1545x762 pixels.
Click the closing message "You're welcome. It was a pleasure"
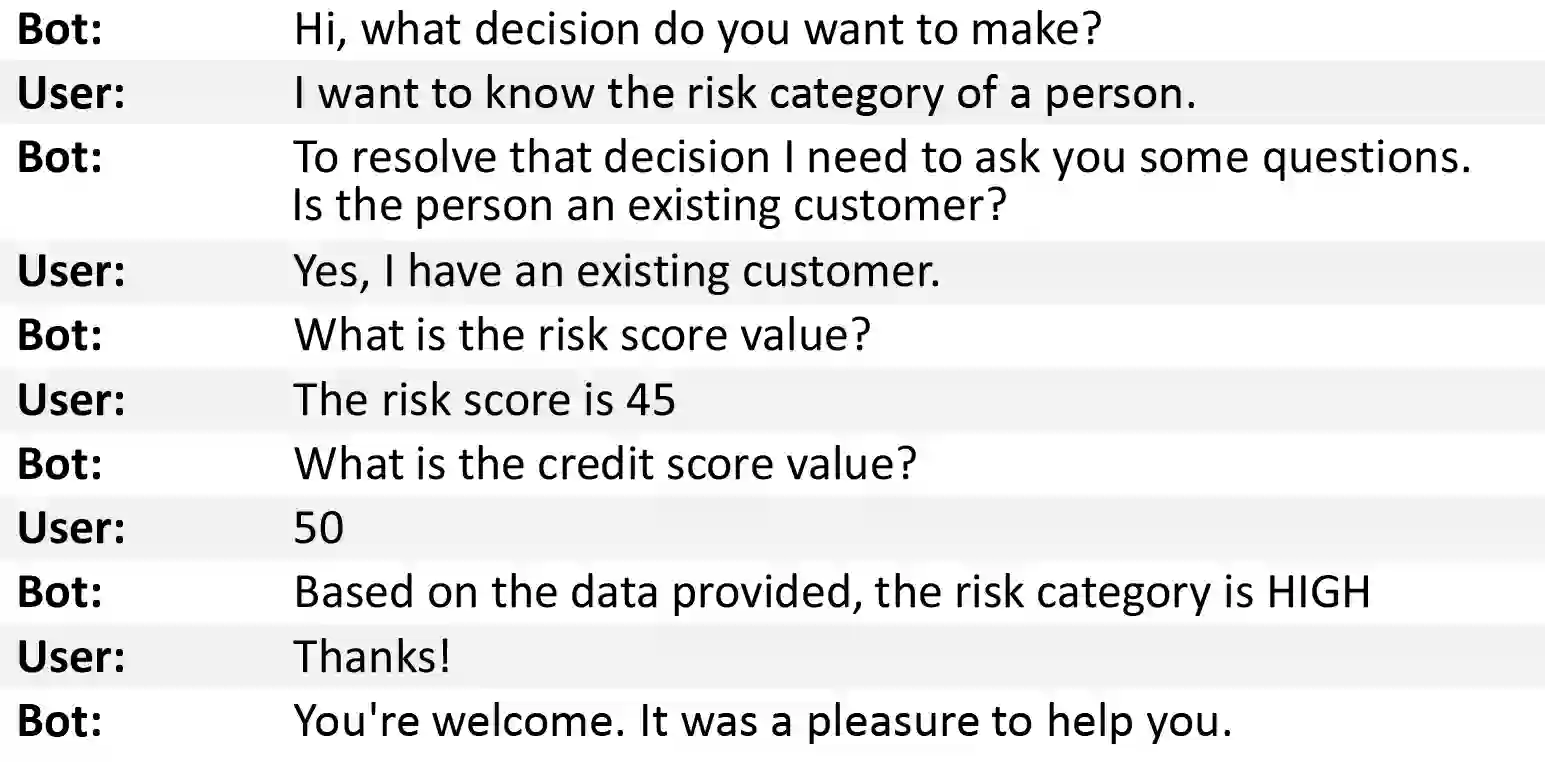[762, 721]
